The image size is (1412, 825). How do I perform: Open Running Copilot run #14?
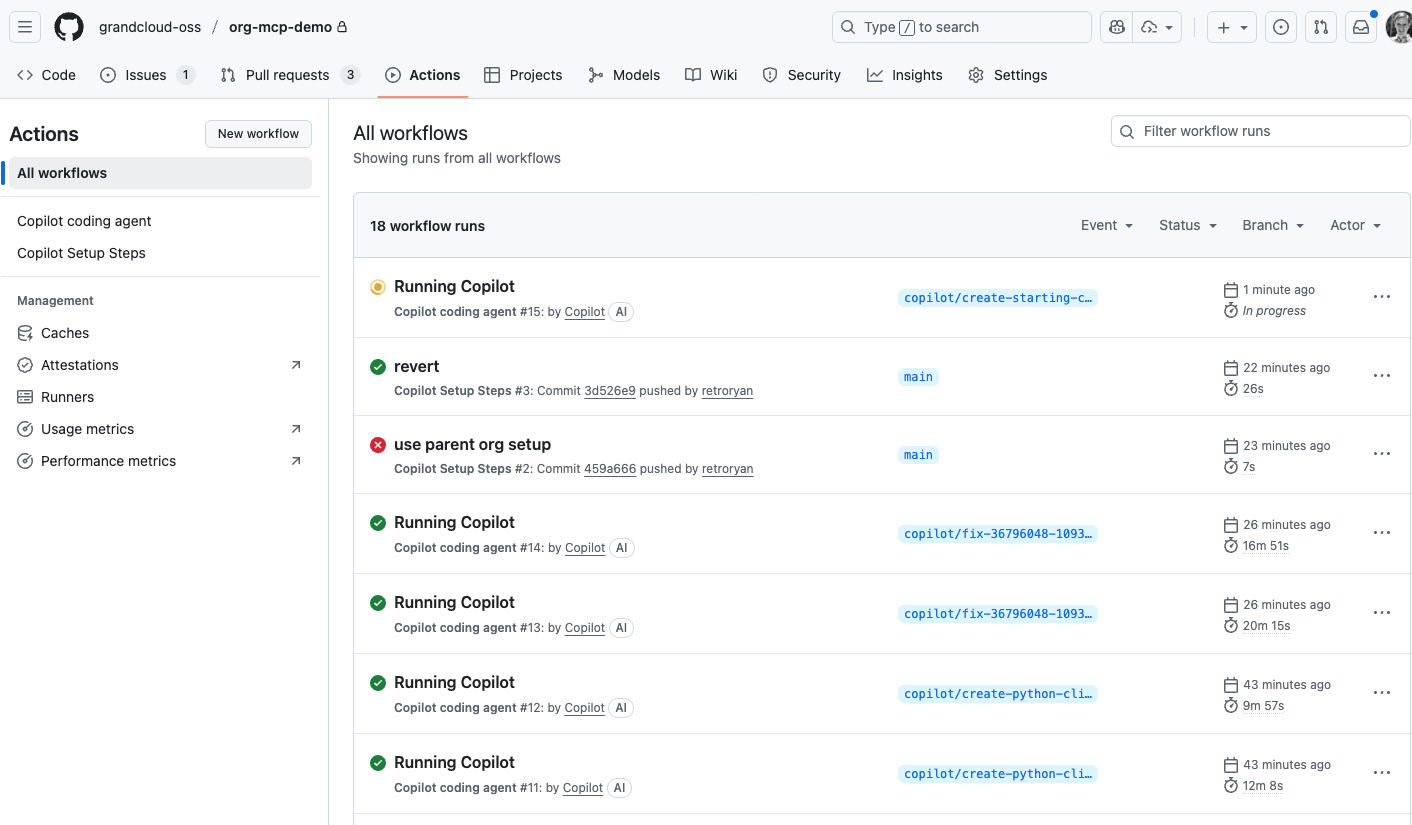[x=454, y=522]
